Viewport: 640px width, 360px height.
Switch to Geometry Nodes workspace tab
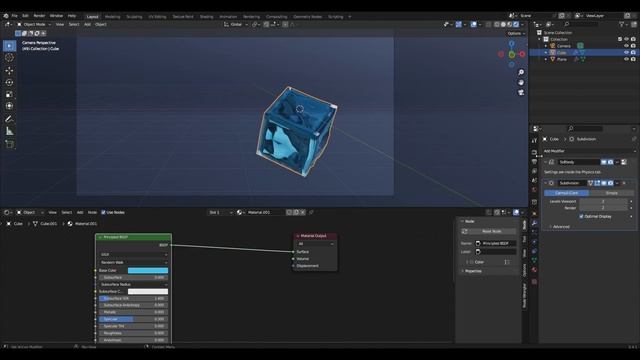pyautogui.click(x=308, y=17)
